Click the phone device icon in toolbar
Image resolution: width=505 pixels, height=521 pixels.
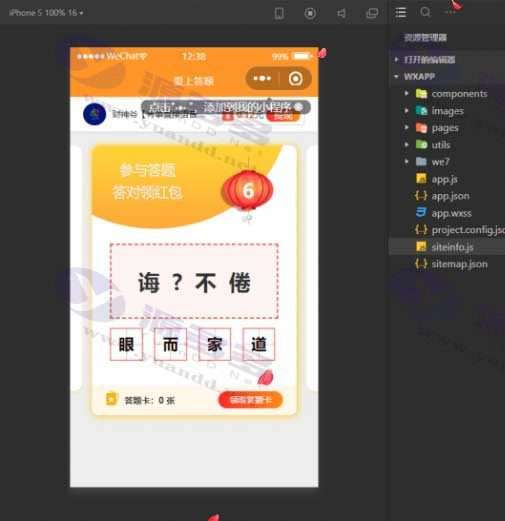(279, 13)
